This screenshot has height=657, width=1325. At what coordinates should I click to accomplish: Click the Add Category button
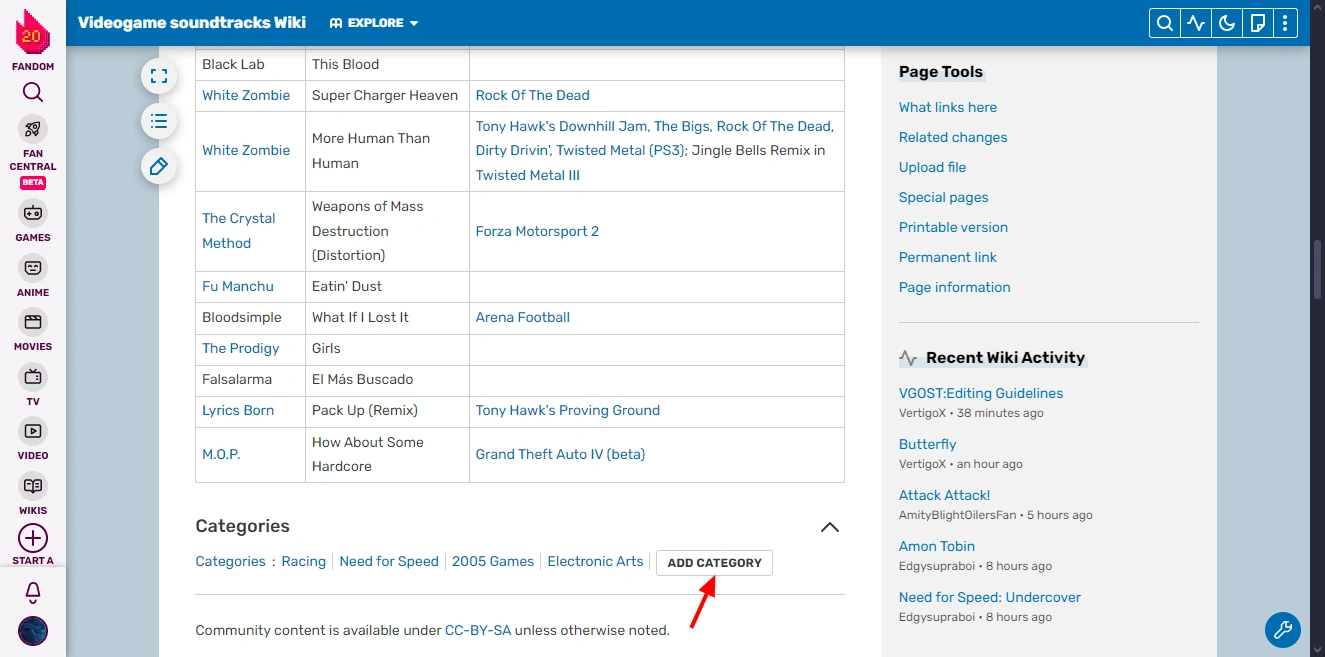[714, 563]
